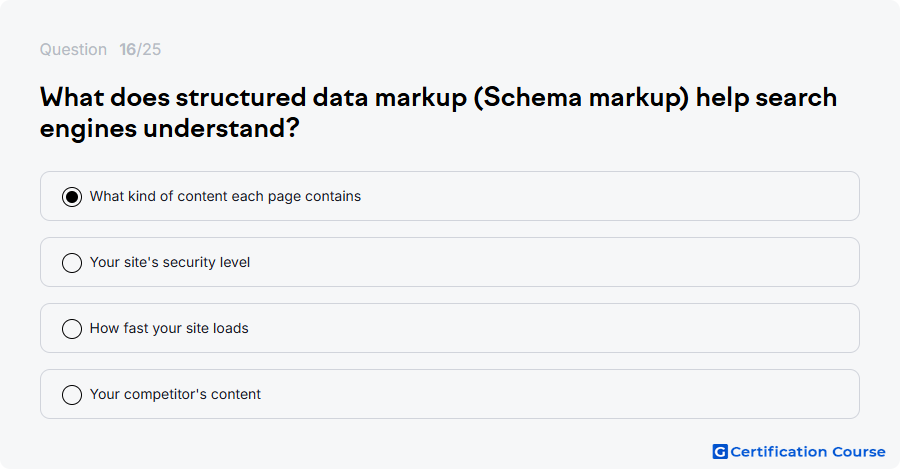This screenshot has width=900, height=469.
Task: Select the 'What kind of content' radio button
Action: pos(72,197)
